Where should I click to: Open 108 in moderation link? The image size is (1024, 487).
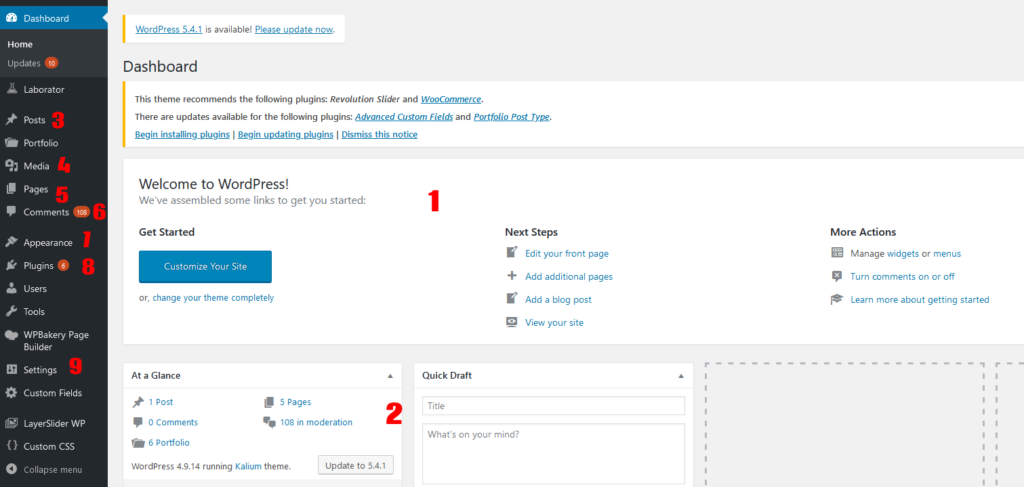[316, 422]
